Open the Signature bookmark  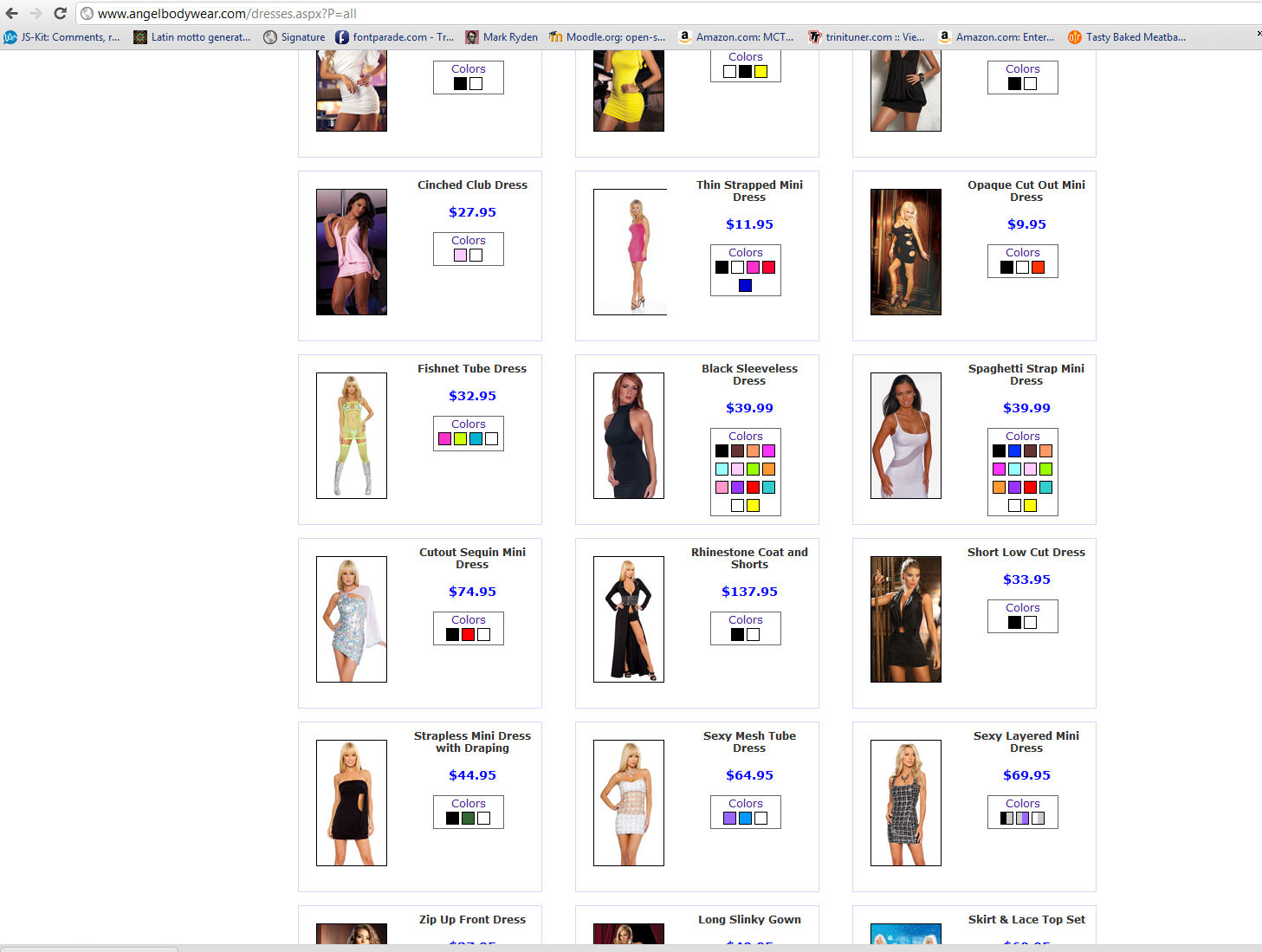coord(294,37)
